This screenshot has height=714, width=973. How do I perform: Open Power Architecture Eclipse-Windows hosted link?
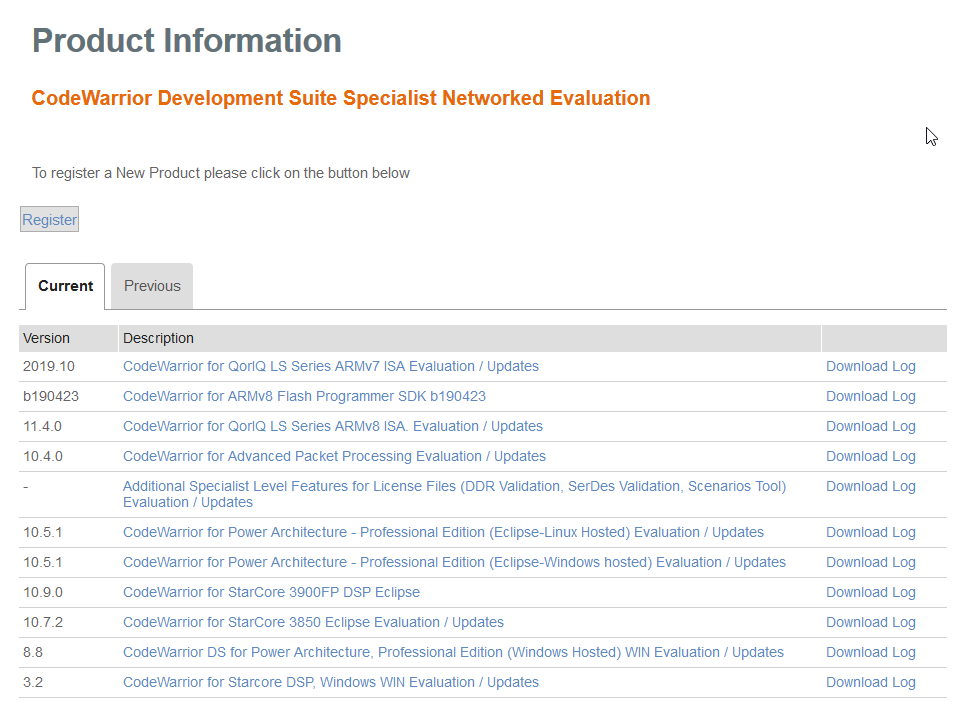pyautogui.click(x=454, y=563)
